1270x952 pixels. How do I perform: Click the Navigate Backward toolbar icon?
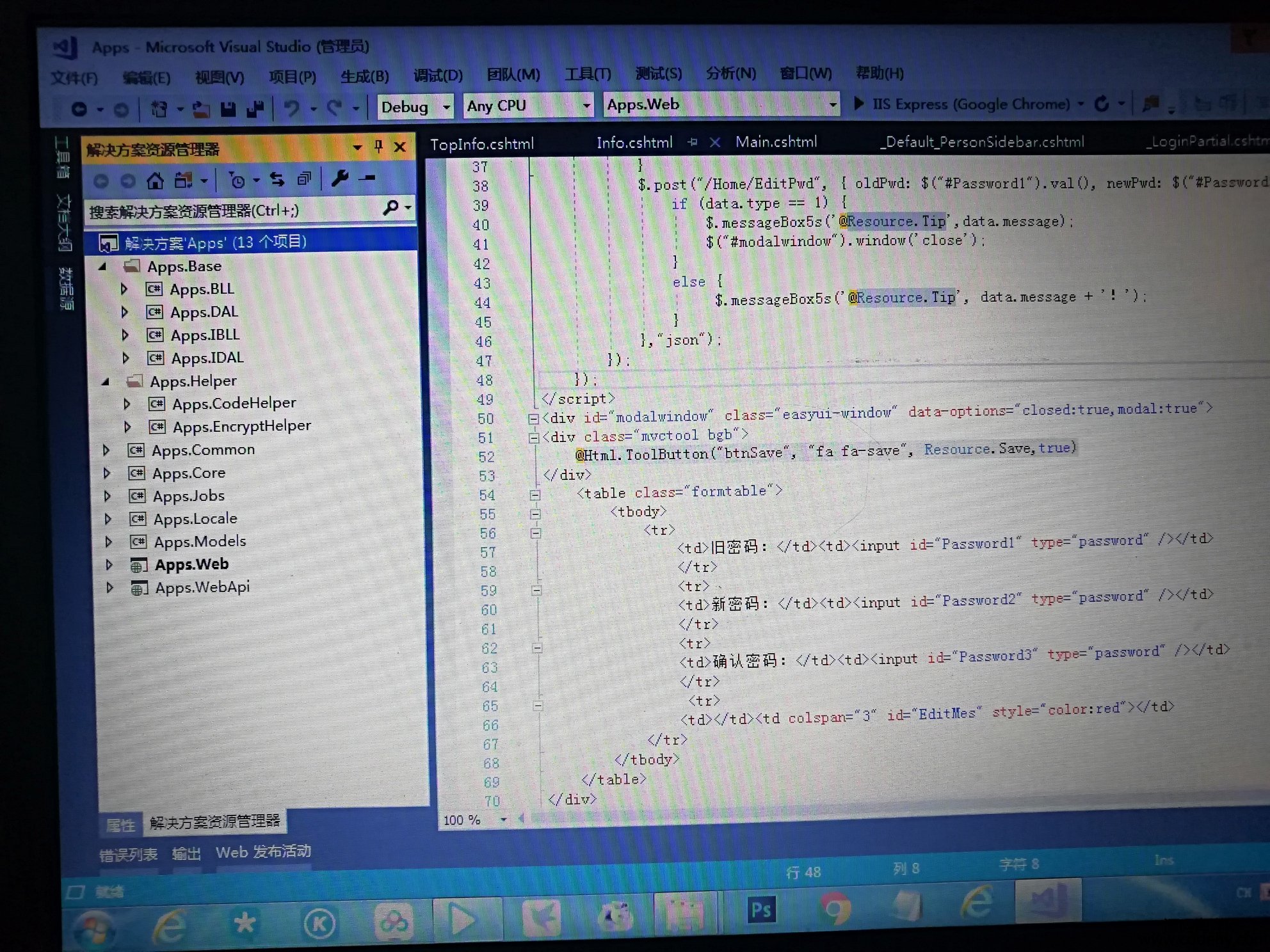click(79, 109)
